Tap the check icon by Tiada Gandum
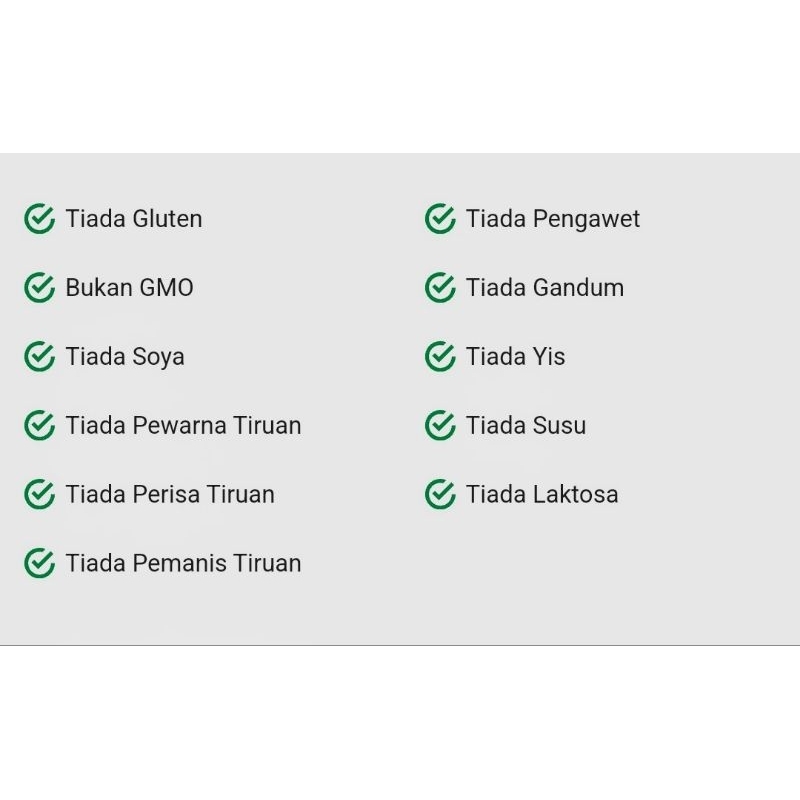800x800 pixels. pos(440,288)
